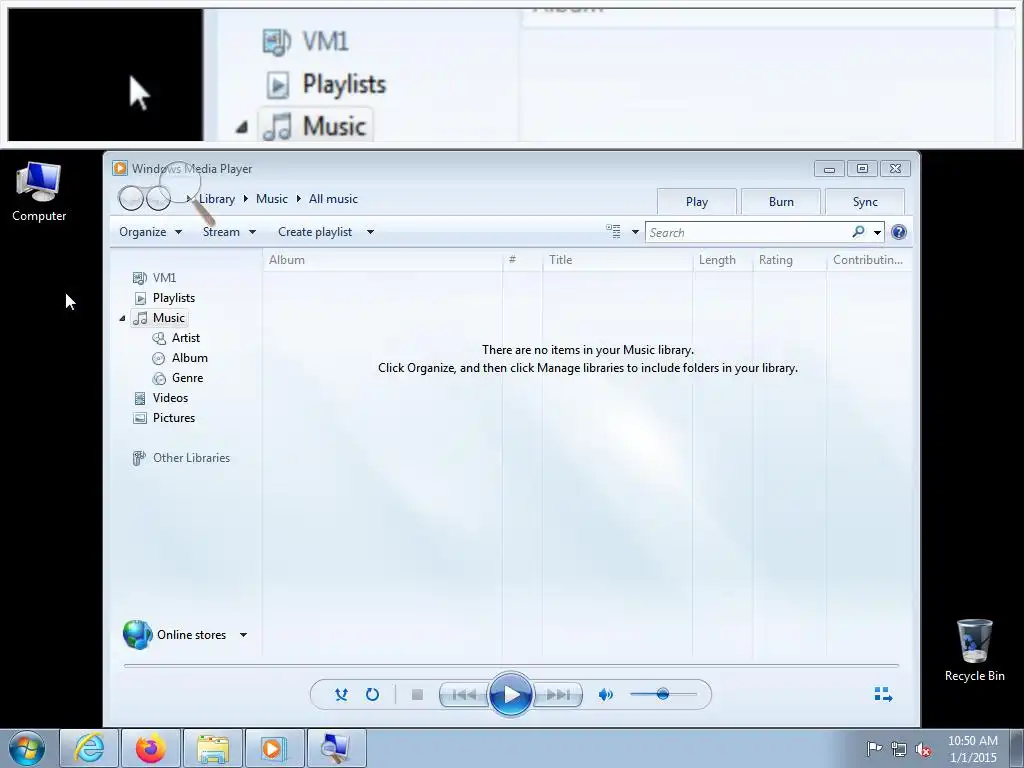Launch Firefox from the taskbar
The width and height of the screenshot is (1024, 768).
point(150,748)
